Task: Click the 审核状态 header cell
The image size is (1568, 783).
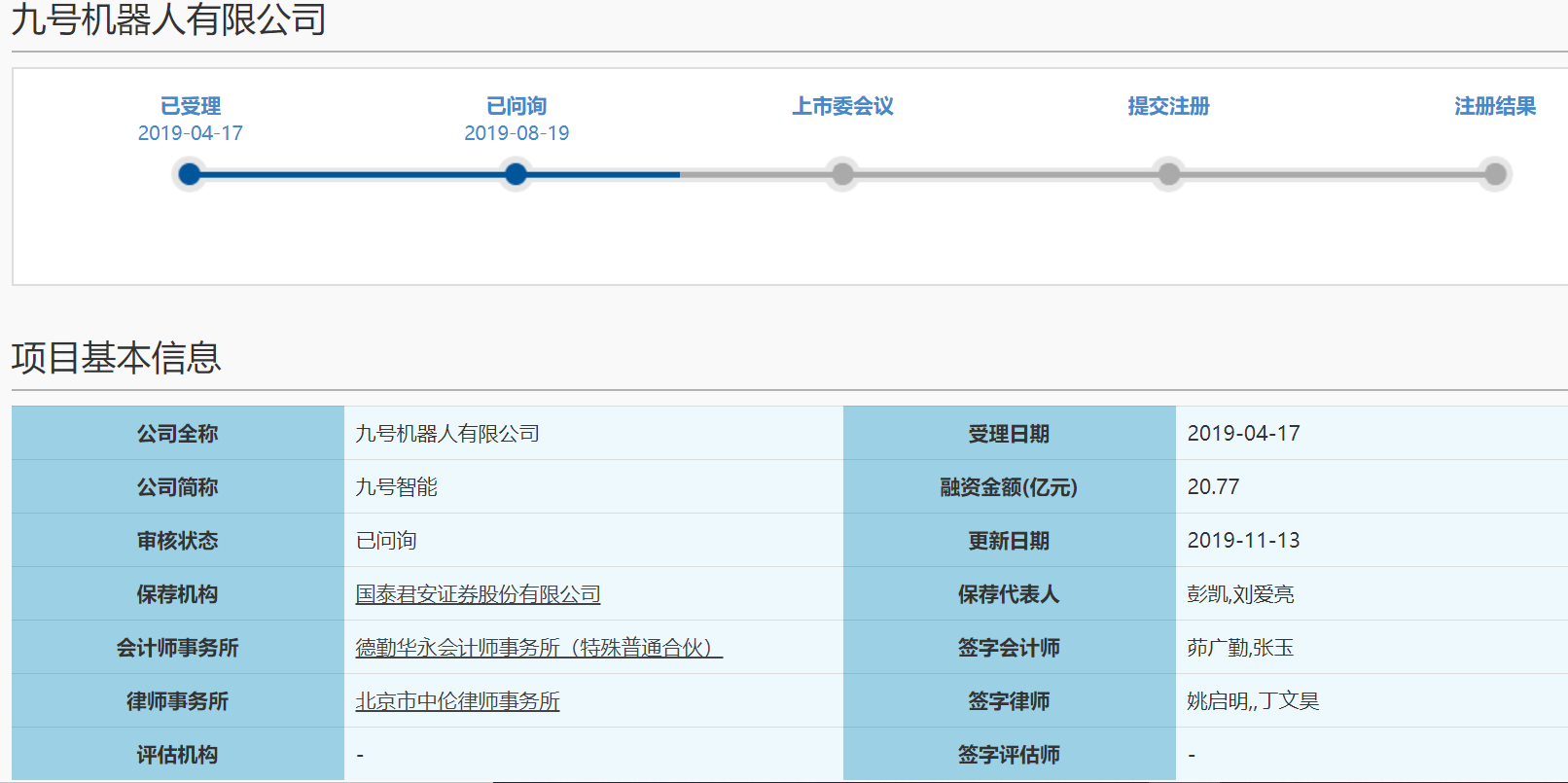Action: click(x=178, y=540)
